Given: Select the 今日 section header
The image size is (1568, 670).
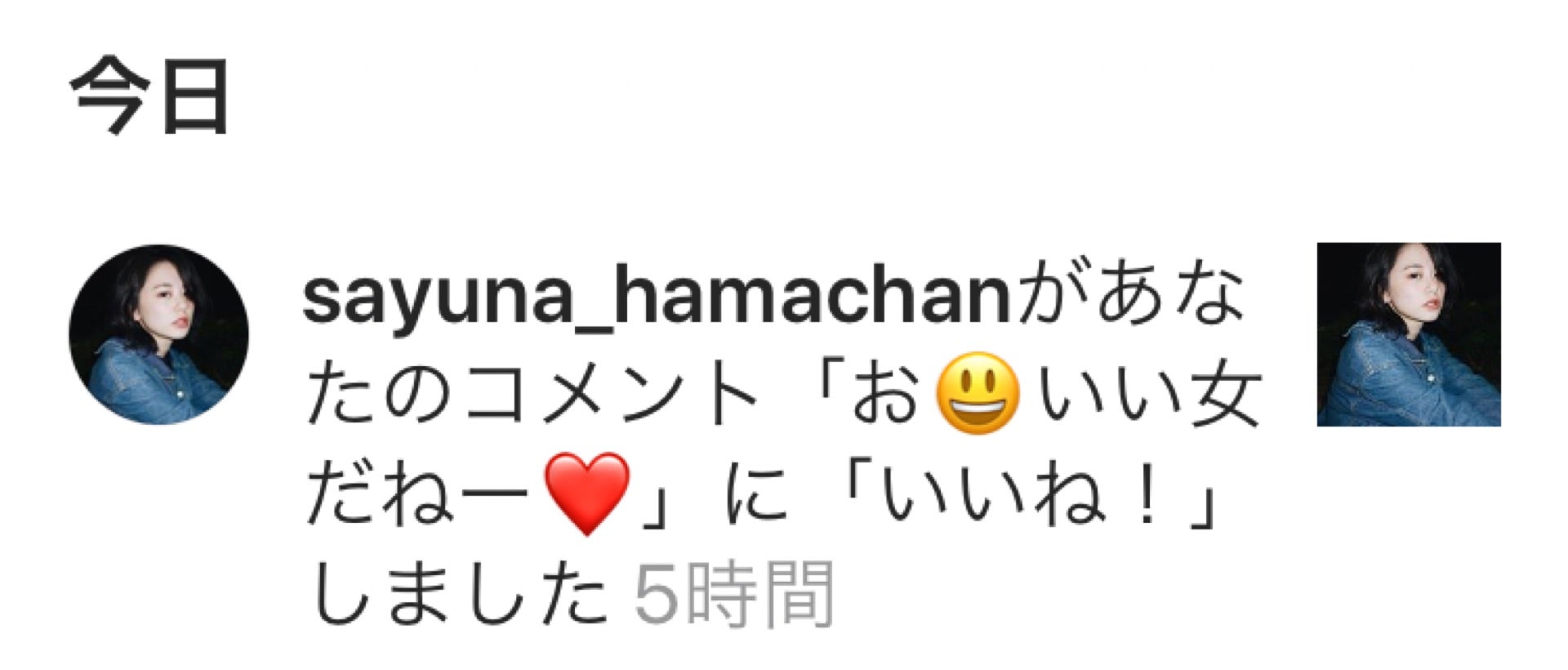Looking at the screenshot, I should click(149, 96).
